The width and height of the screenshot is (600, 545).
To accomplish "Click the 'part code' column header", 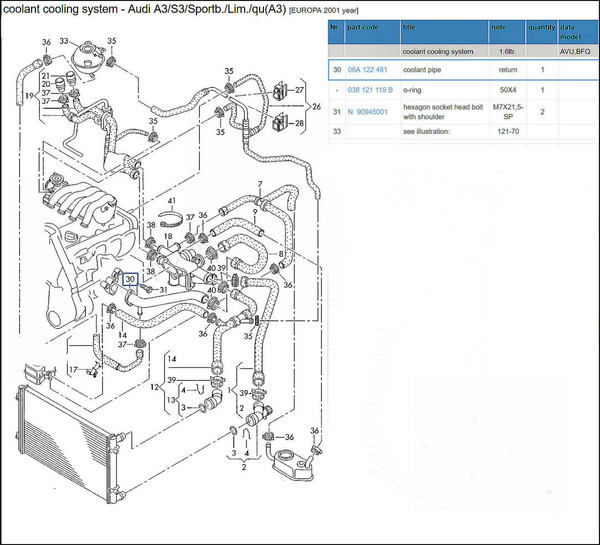I will coord(364,28).
